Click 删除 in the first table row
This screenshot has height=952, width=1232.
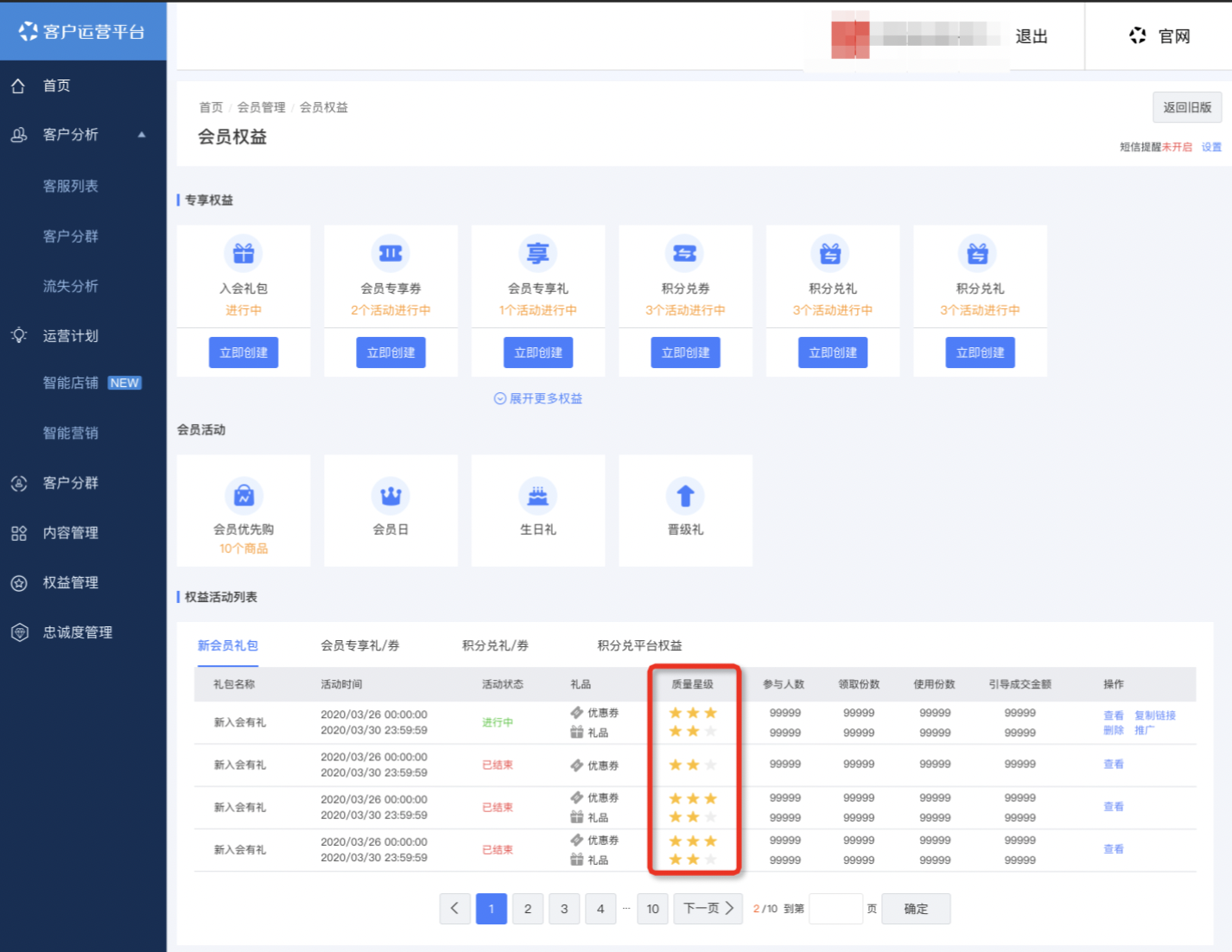pos(1114,730)
